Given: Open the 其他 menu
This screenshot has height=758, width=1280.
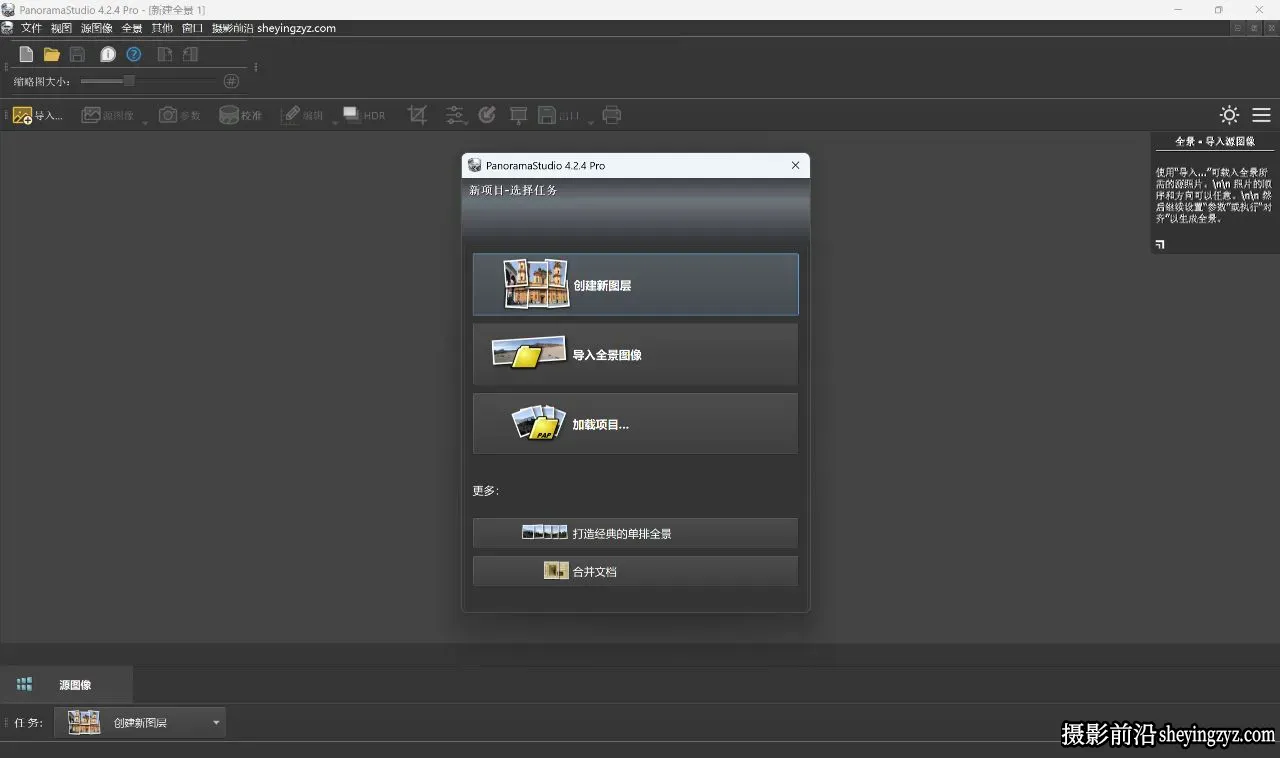Looking at the screenshot, I should pyautogui.click(x=162, y=28).
